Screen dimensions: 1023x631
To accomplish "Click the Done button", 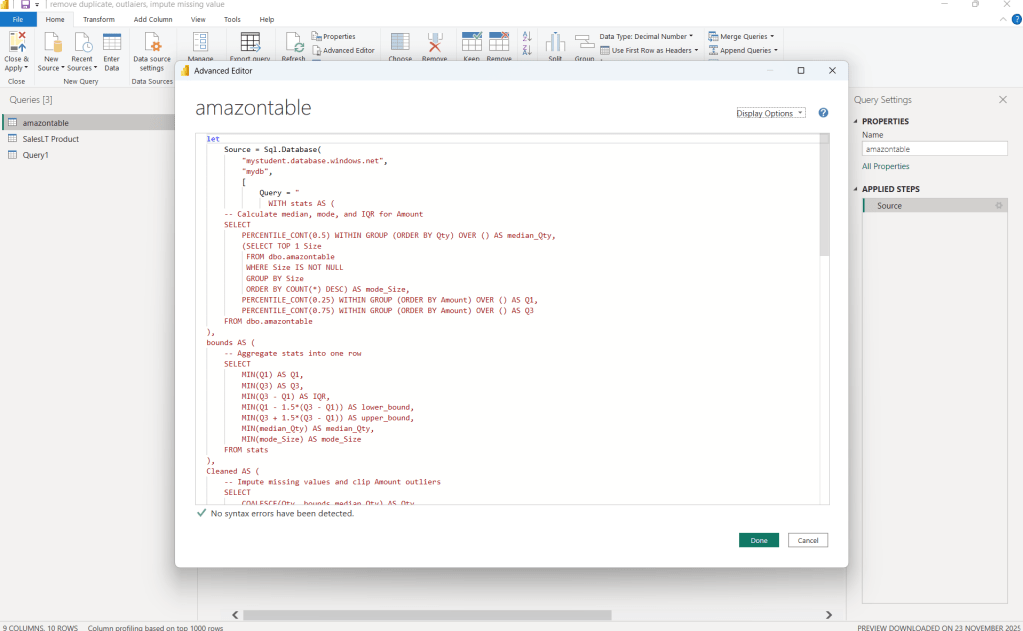I will (759, 540).
